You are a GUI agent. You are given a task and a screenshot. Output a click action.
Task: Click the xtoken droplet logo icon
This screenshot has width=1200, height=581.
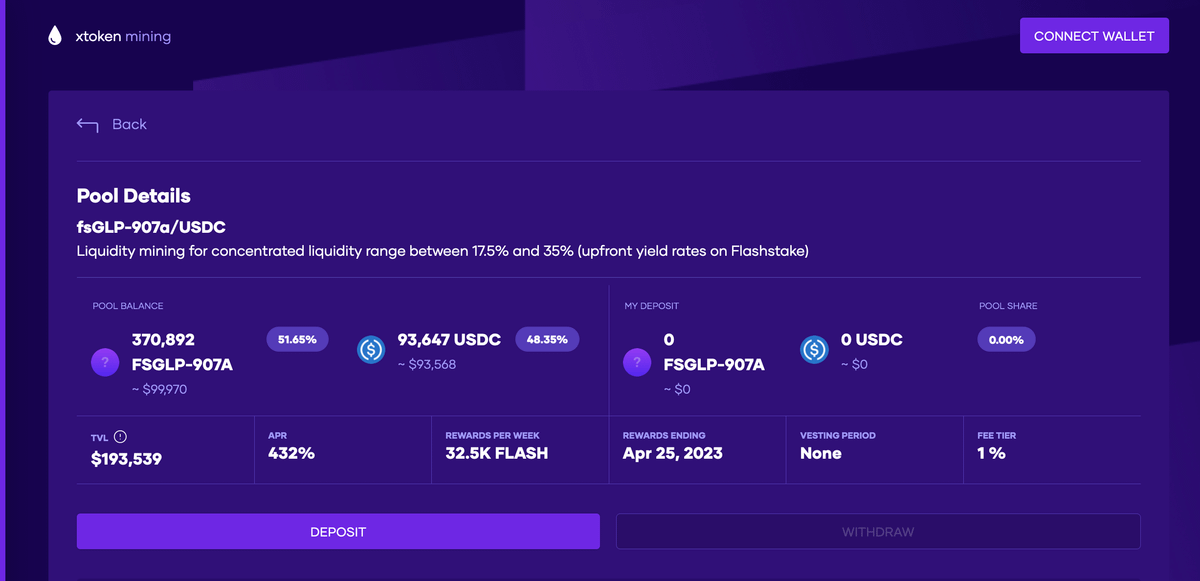pos(56,36)
